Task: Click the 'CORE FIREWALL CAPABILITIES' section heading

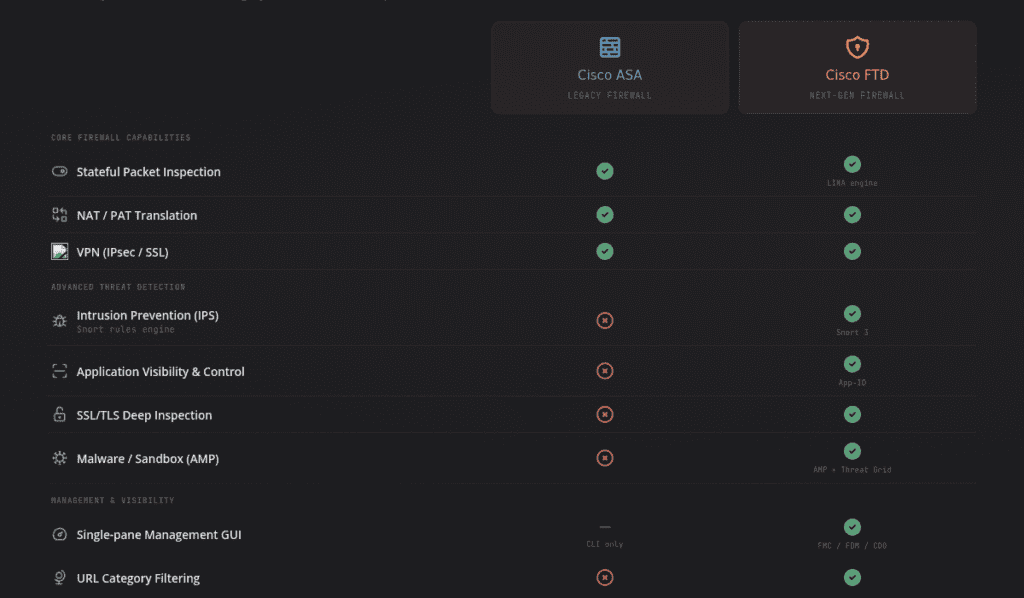Action: click(121, 138)
